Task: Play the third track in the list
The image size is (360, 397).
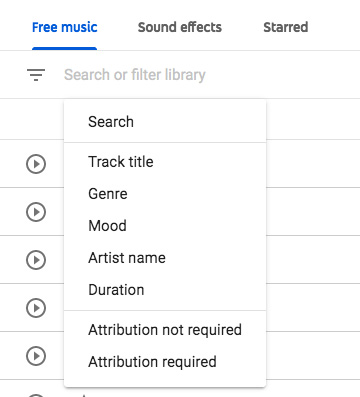Action: pos(36,260)
